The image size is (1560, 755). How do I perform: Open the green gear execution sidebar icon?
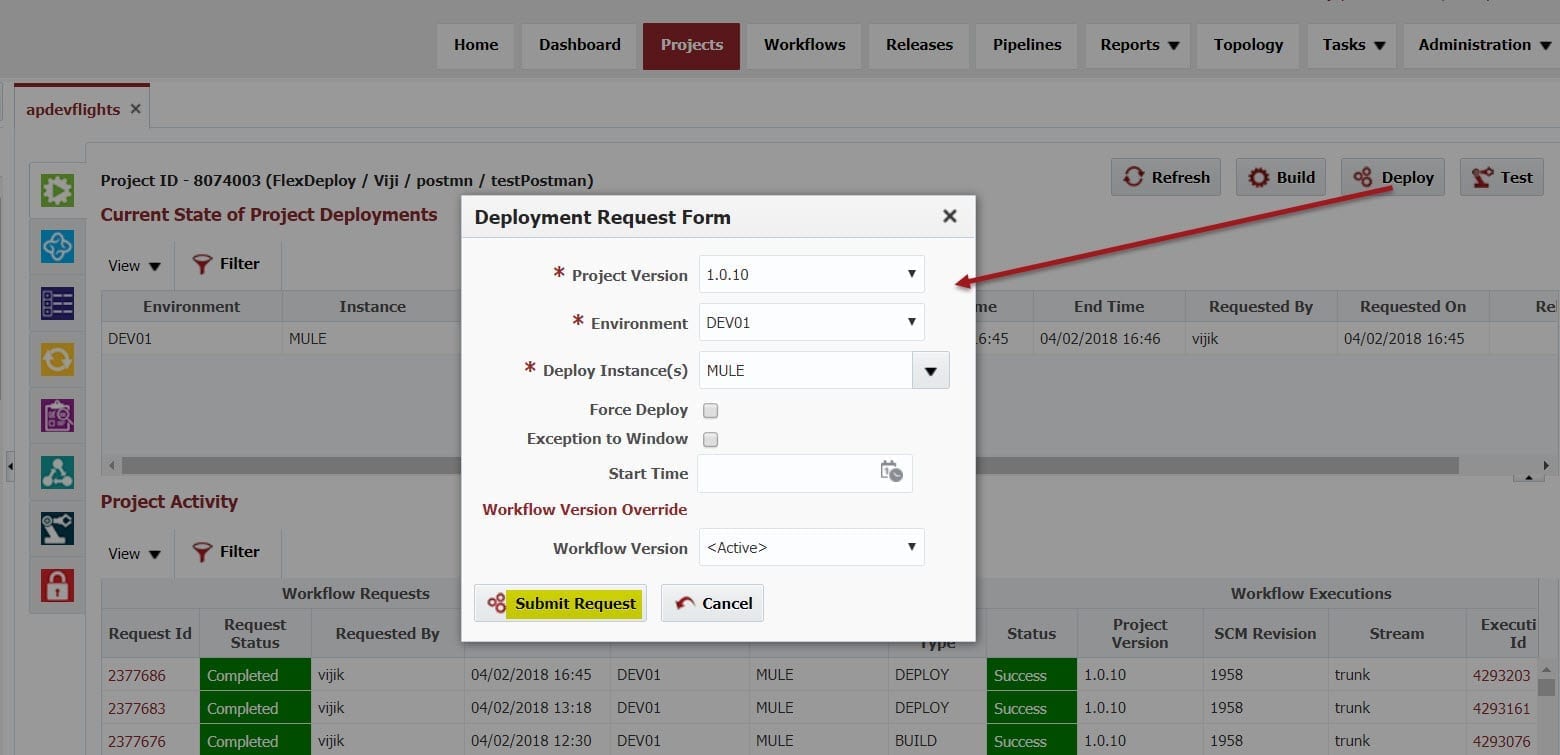[57, 190]
